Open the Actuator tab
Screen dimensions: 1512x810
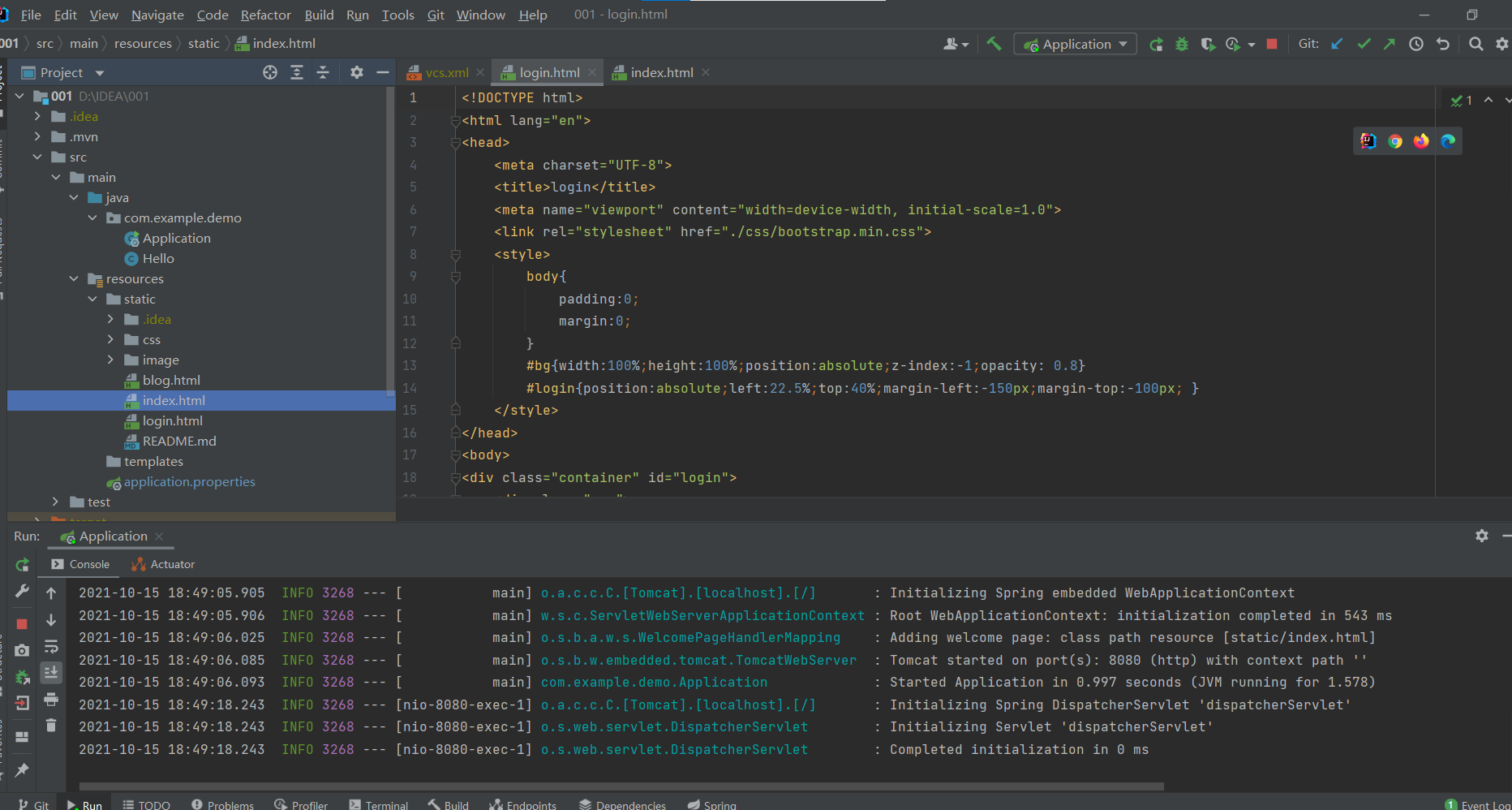point(163,564)
